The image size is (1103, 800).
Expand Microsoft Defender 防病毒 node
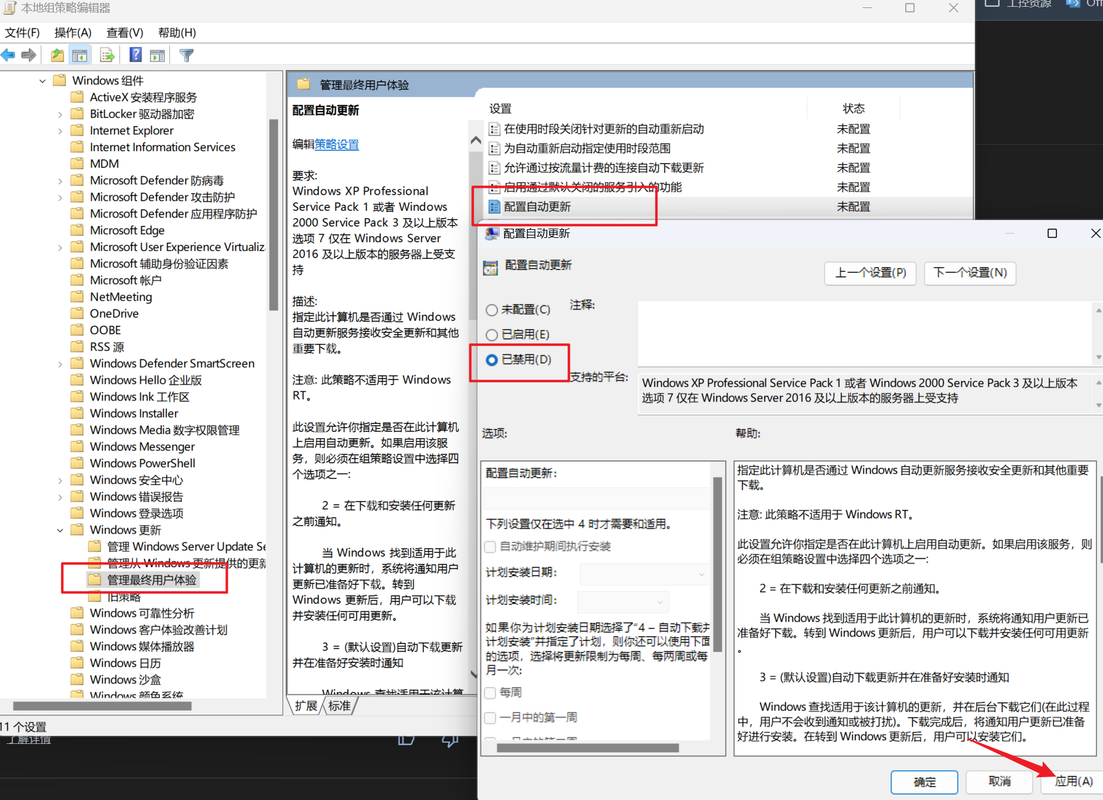(x=60, y=181)
